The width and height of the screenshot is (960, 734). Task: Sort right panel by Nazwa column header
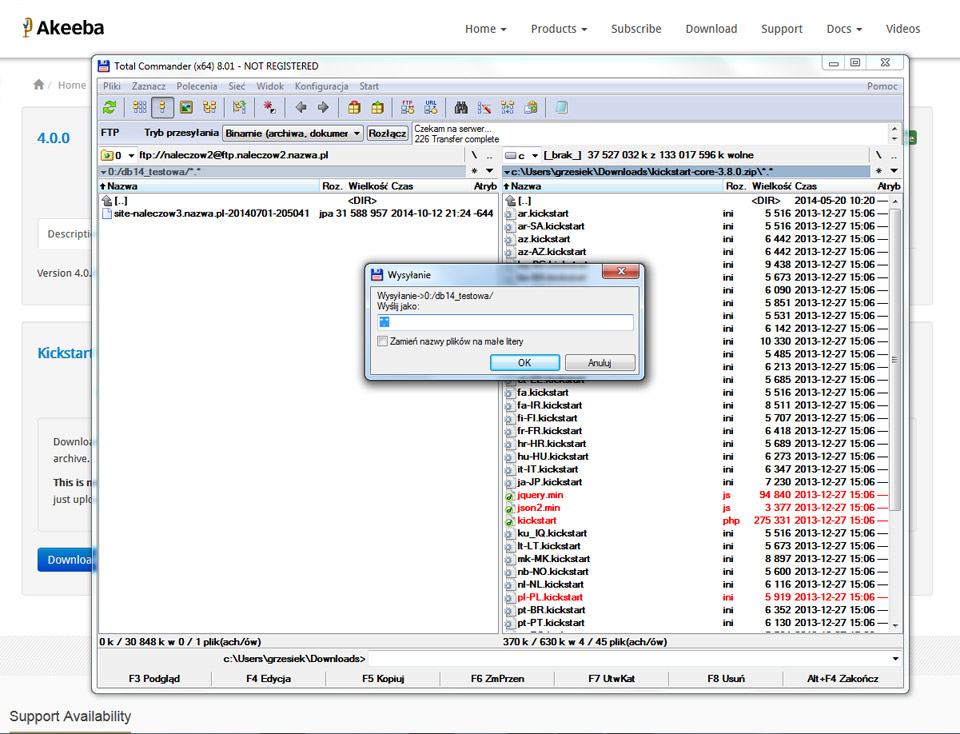click(x=612, y=186)
